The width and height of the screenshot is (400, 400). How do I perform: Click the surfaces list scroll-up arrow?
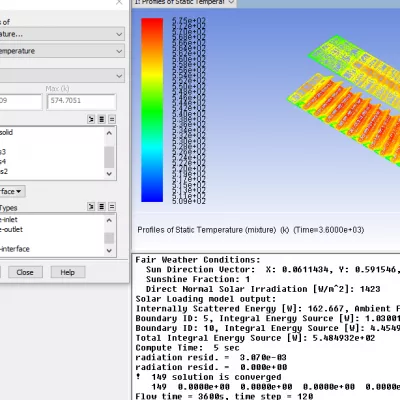pos(109,133)
